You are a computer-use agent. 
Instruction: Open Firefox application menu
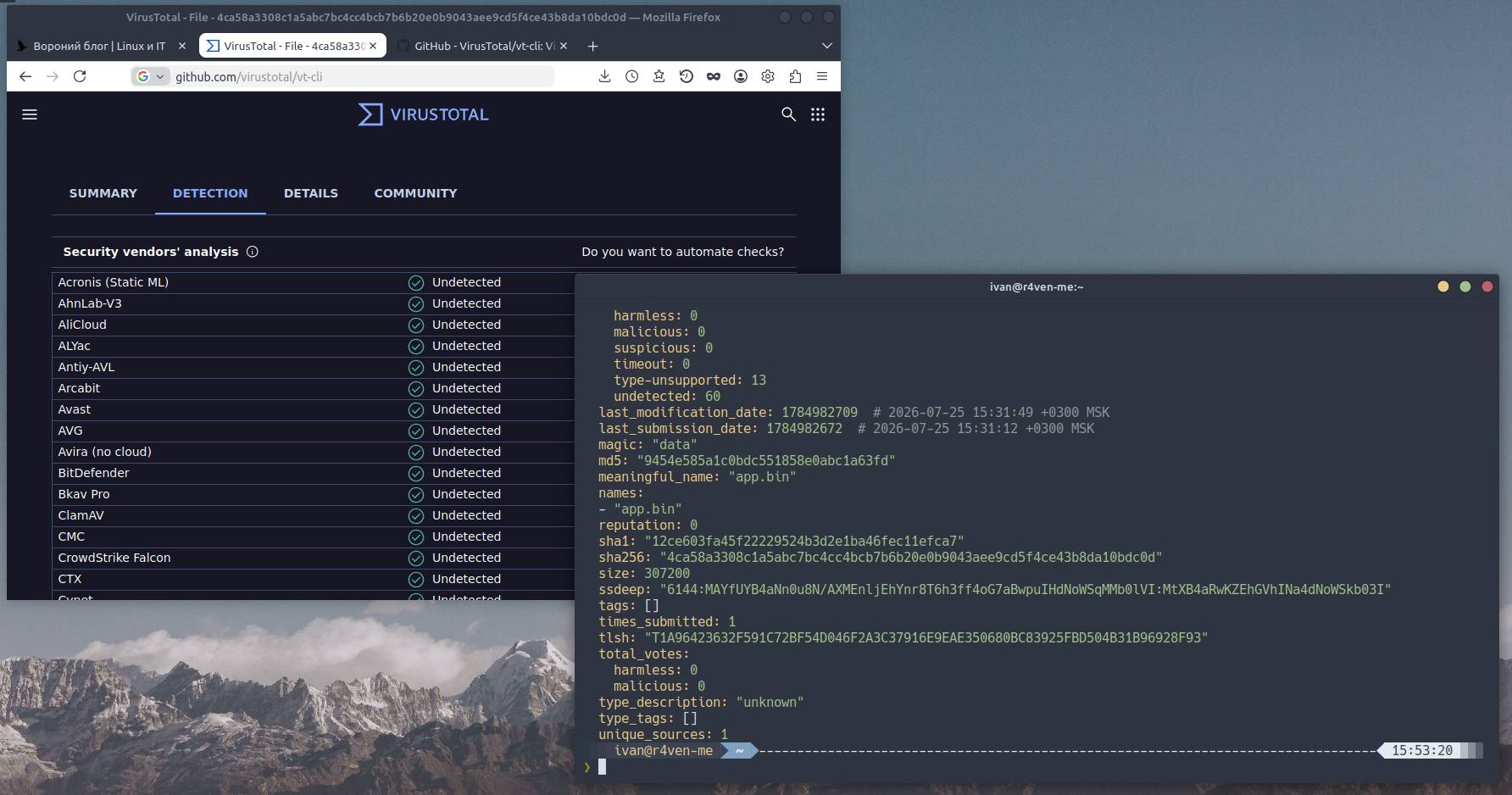click(822, 76)
